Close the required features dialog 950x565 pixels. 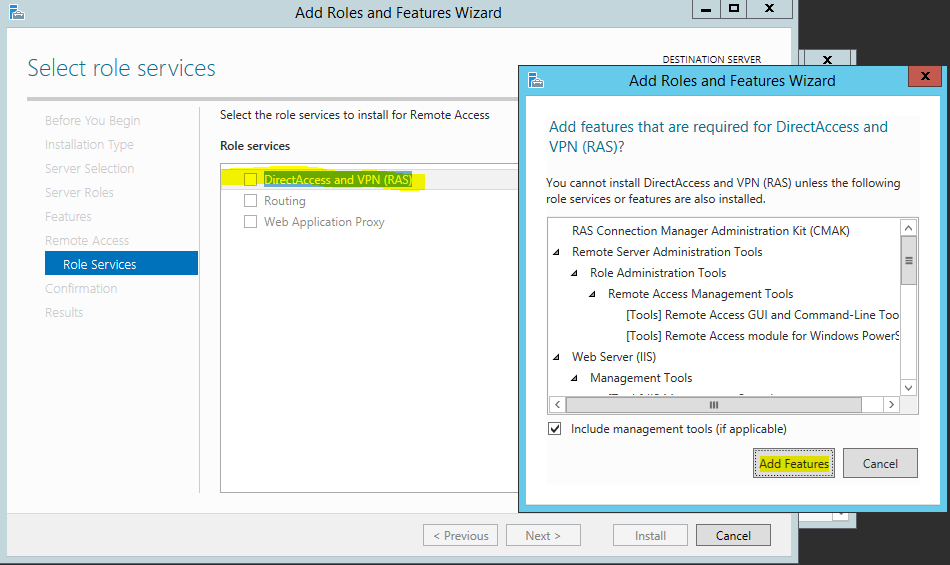(925, 76)
